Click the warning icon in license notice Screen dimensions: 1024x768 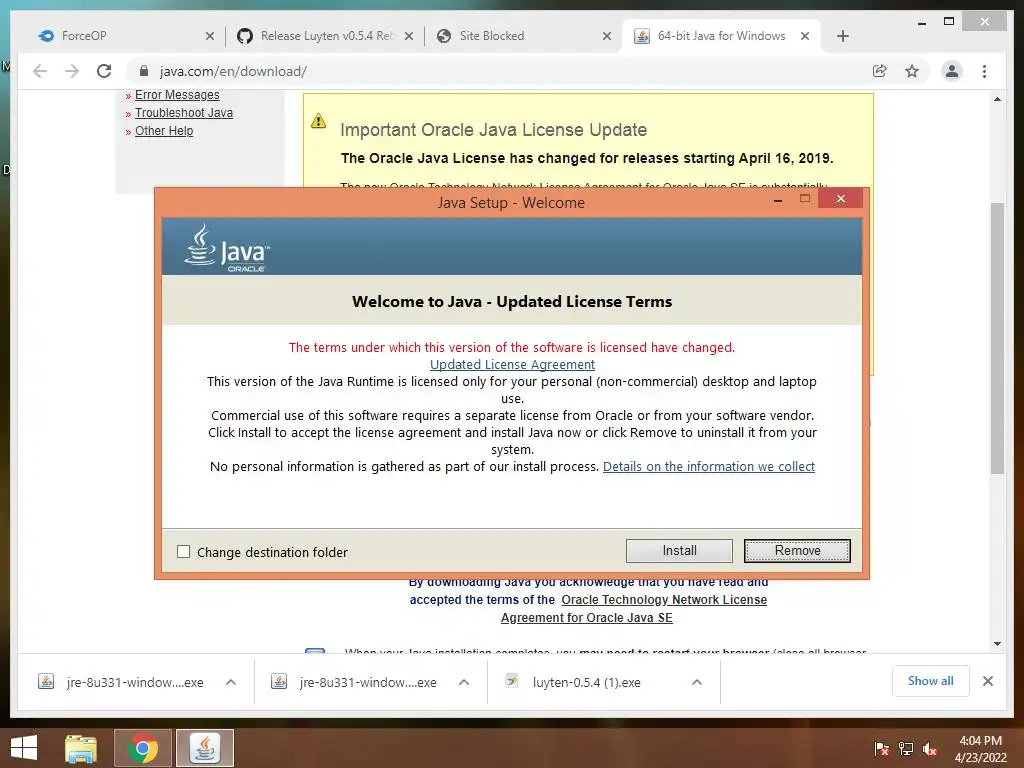(318, 121)
